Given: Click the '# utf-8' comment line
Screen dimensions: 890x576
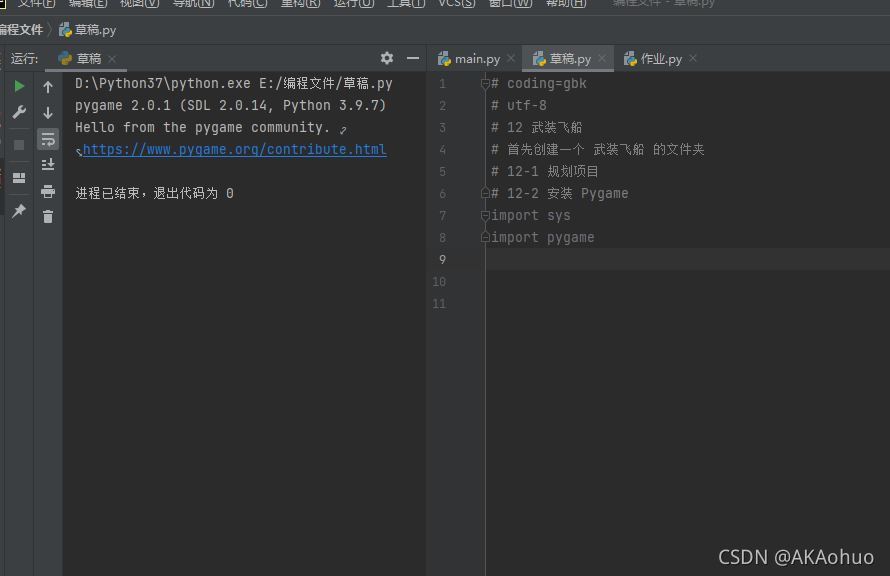Looking at the screenshot, I should pyautogui.click(x=519, y=105).
